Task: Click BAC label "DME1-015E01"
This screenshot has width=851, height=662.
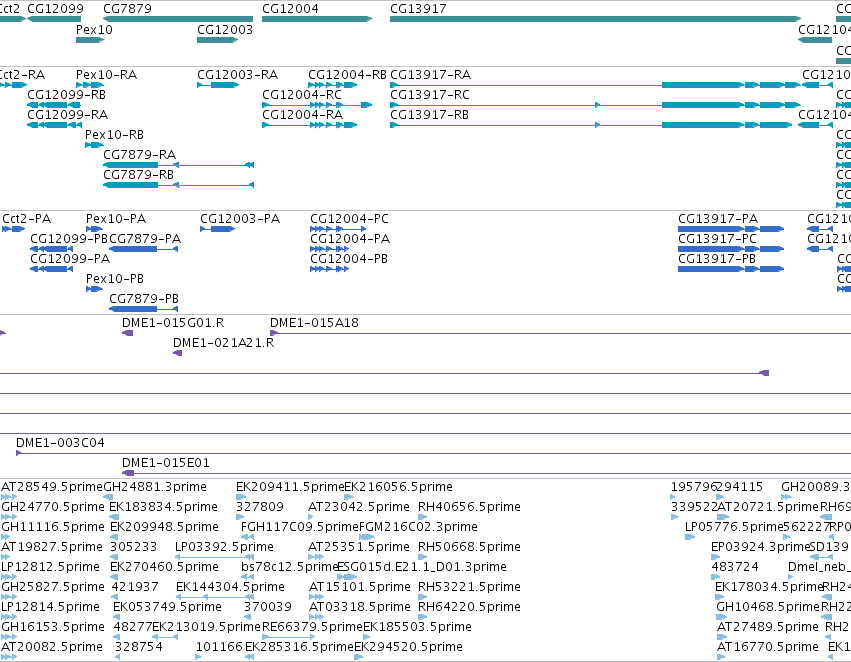Action: pos(166,463)
